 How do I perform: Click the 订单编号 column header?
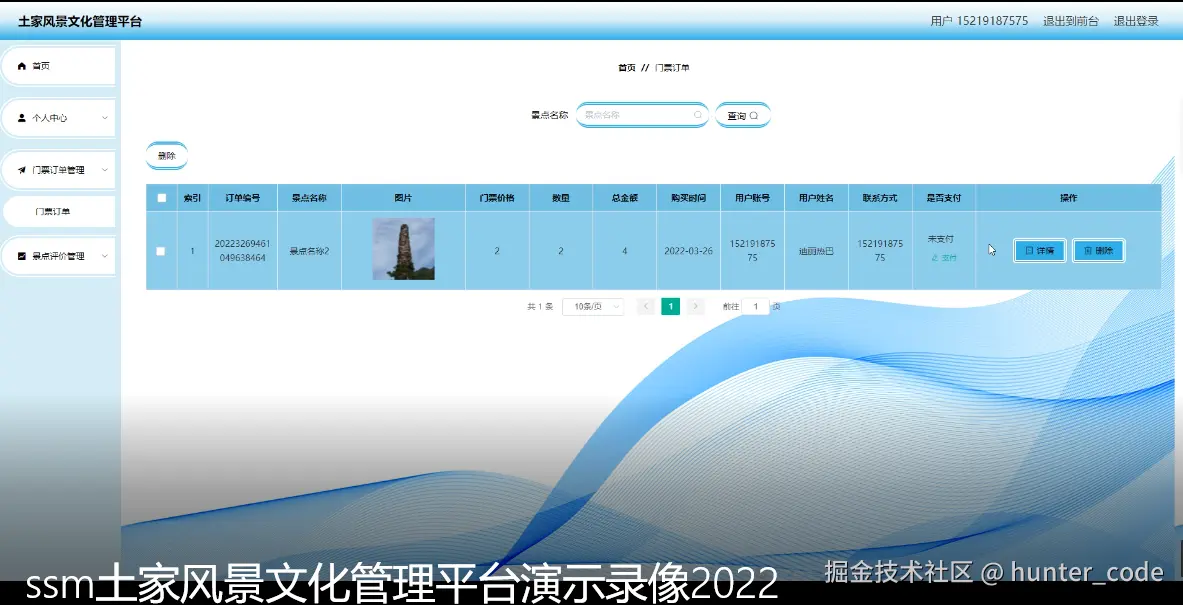click(242, 198)
